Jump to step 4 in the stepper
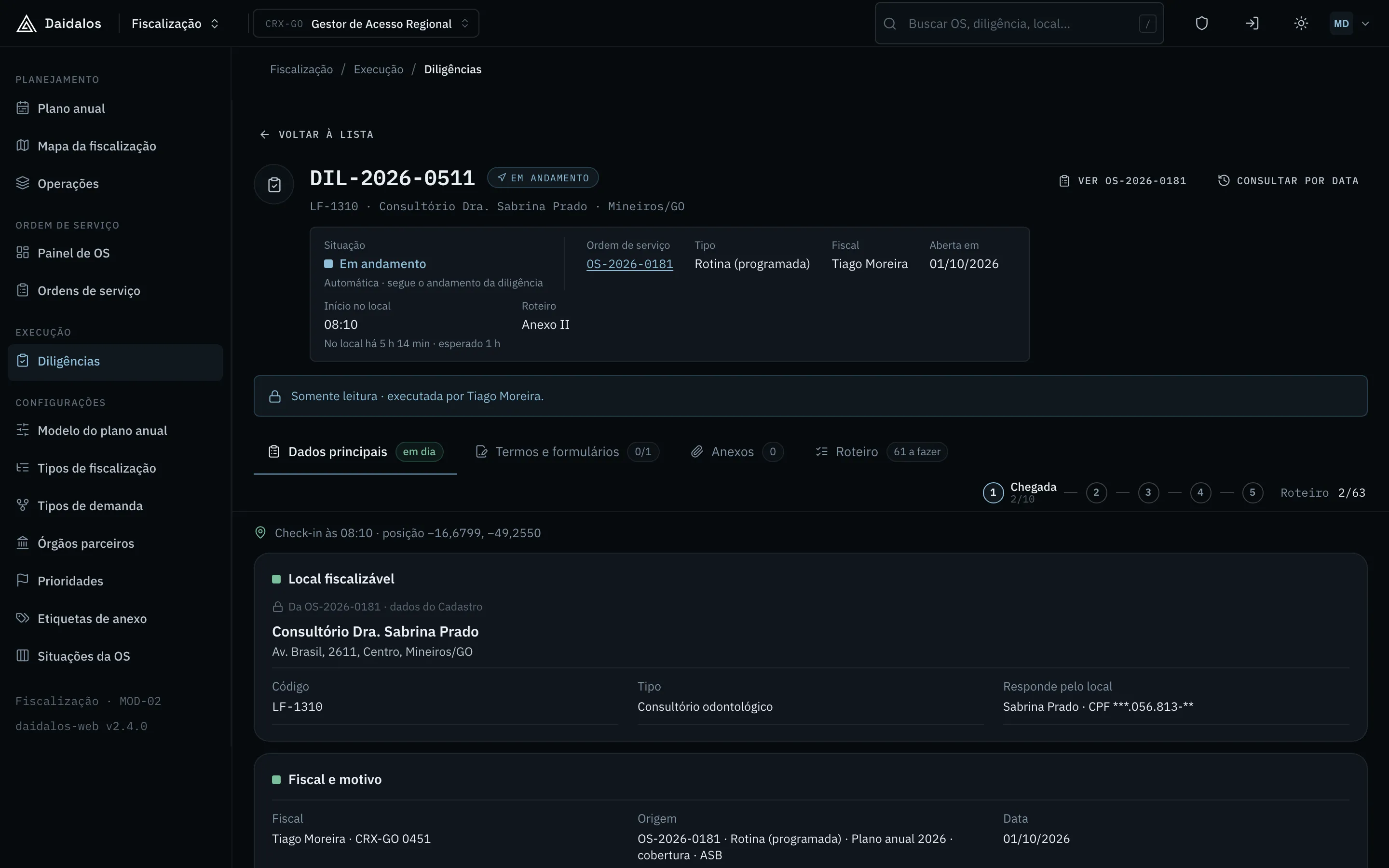This screenshot has height=868, width=1389. (1200, 492)
